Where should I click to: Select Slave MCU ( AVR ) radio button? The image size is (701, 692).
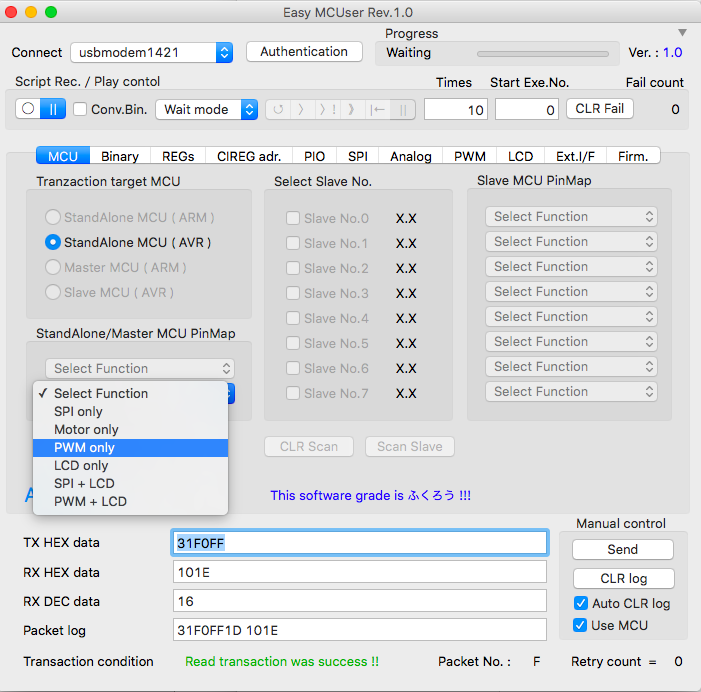tap(53, 292)
